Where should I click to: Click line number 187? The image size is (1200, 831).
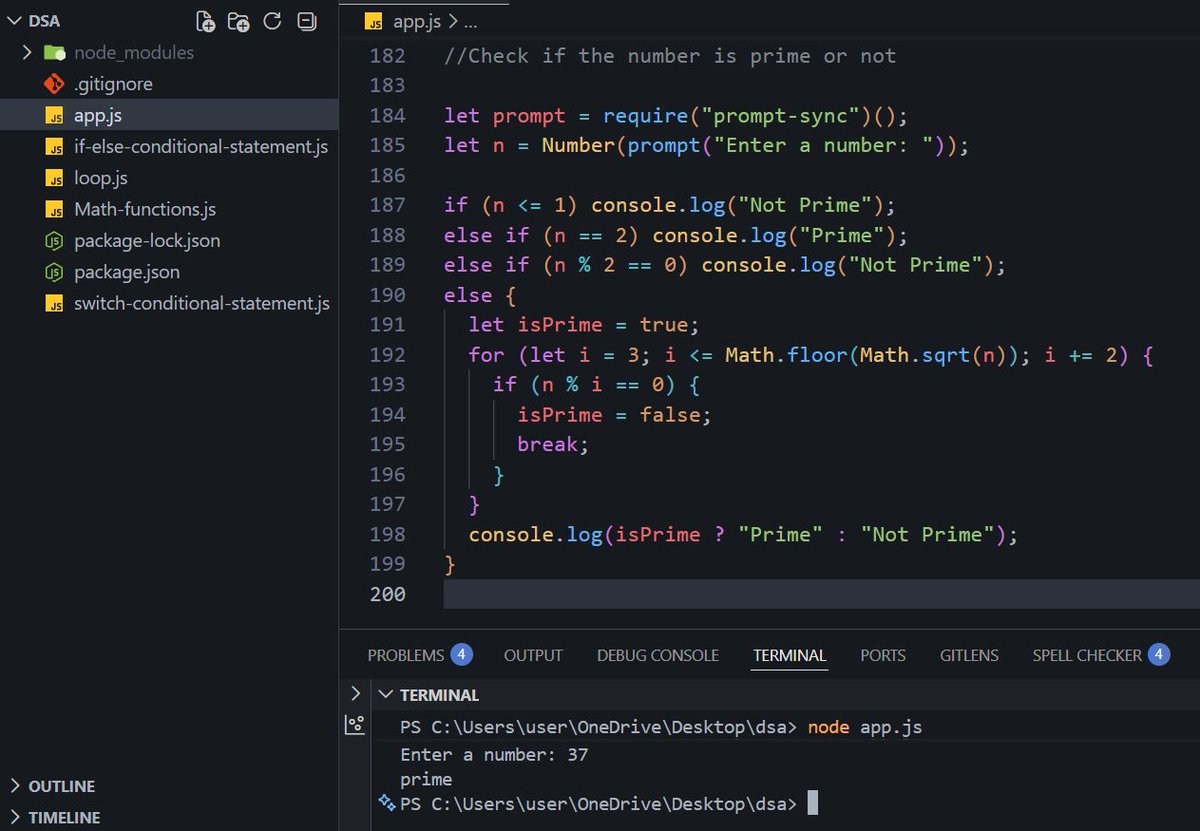tap(388, 205)
